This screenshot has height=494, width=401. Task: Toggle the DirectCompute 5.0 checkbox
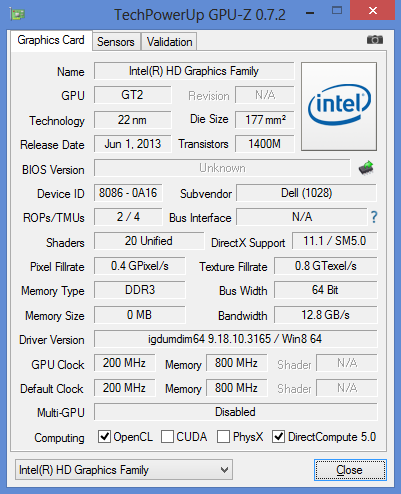point(278,436)
